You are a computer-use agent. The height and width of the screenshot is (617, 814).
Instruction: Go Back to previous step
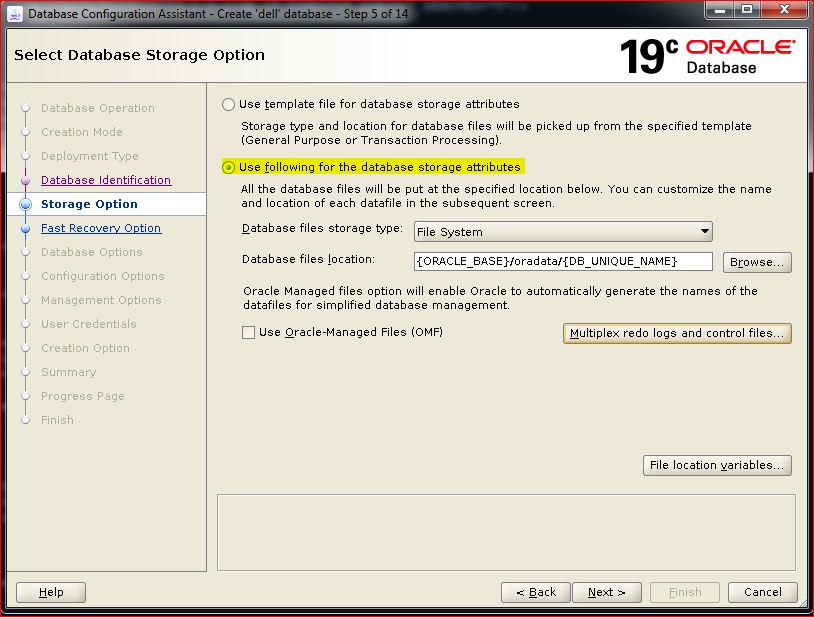tap(536, 592)
